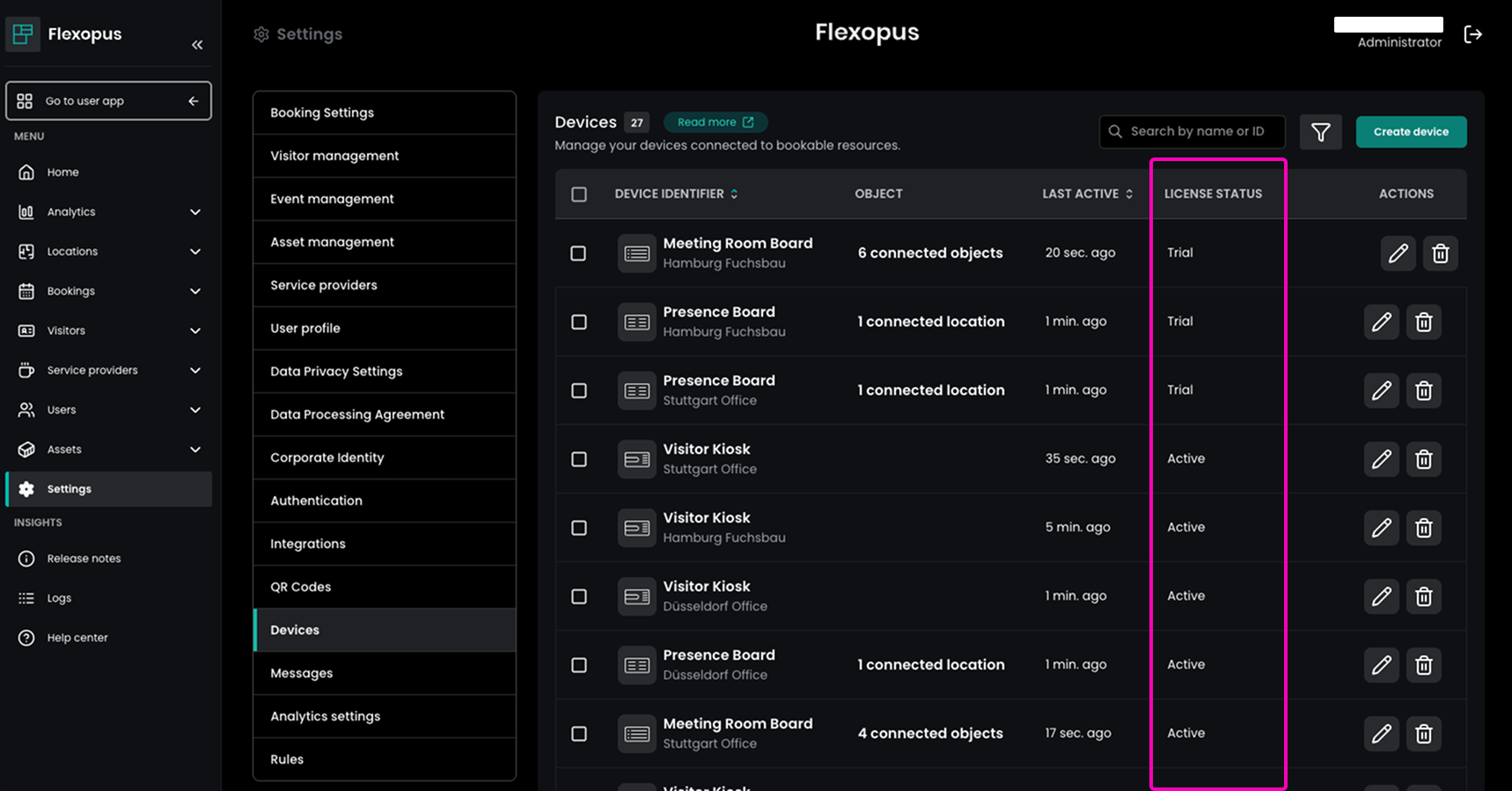Open Authentication settings
This screenshot has height=791, width=1512.
click(385, 501)
